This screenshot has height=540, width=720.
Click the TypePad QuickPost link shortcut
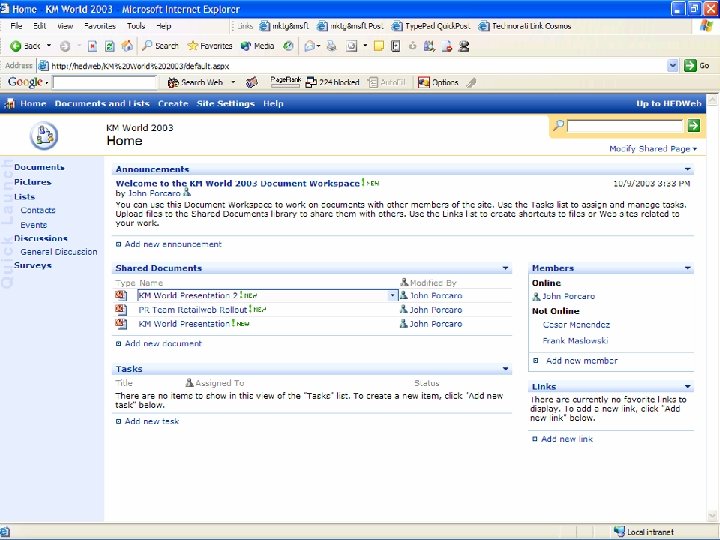click(431, 26)
